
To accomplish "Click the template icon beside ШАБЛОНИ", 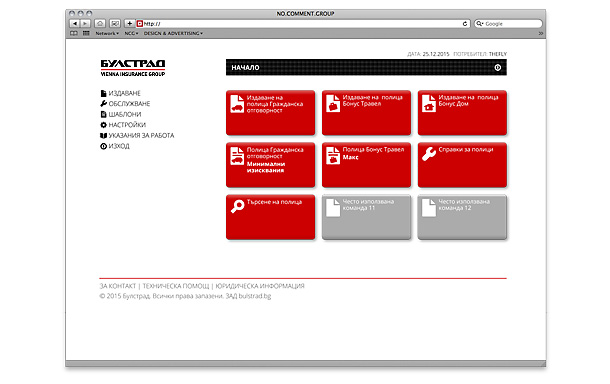I will (103, 114).
